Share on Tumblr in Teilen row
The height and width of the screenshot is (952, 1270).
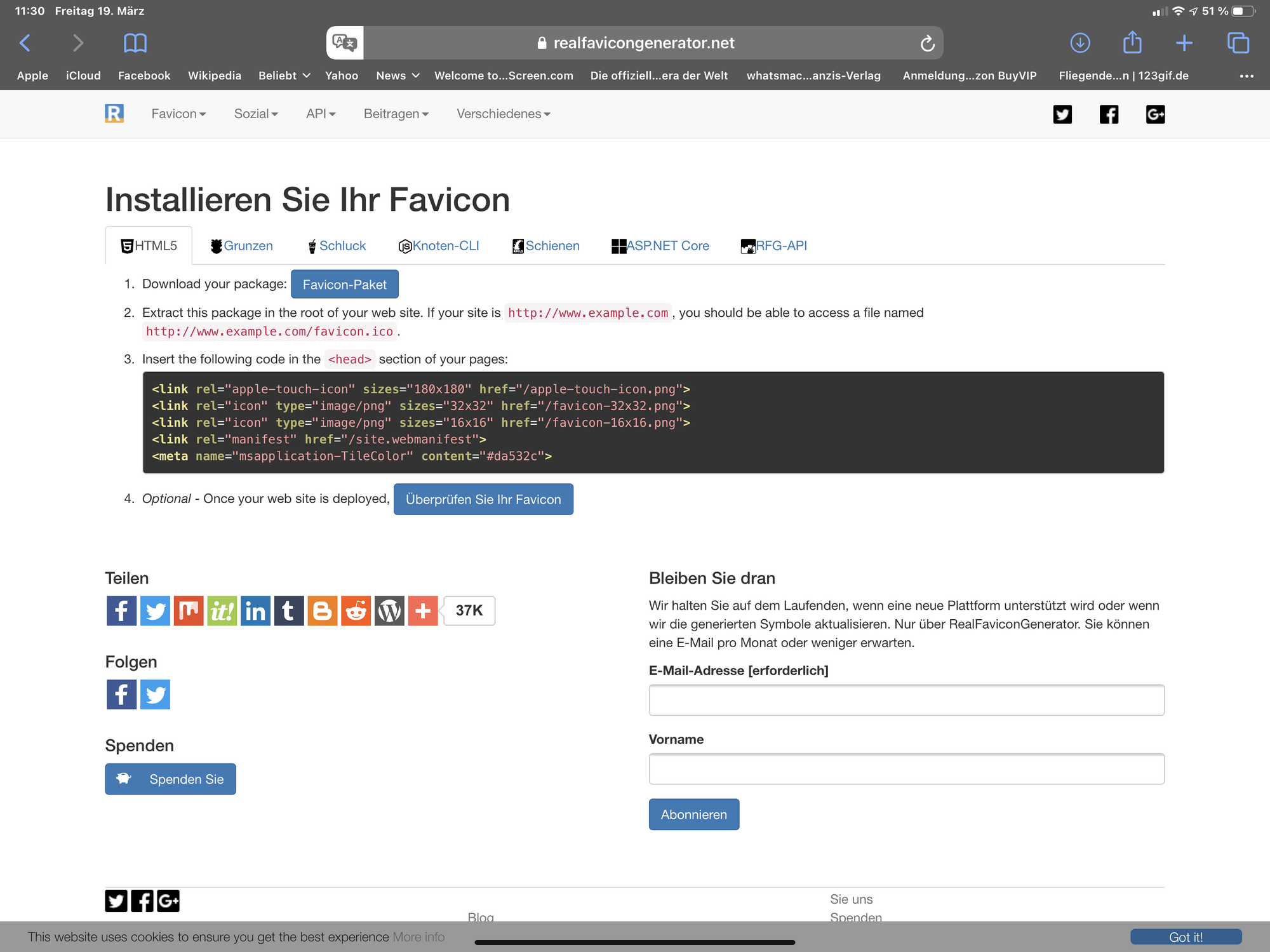pos(289,611)
